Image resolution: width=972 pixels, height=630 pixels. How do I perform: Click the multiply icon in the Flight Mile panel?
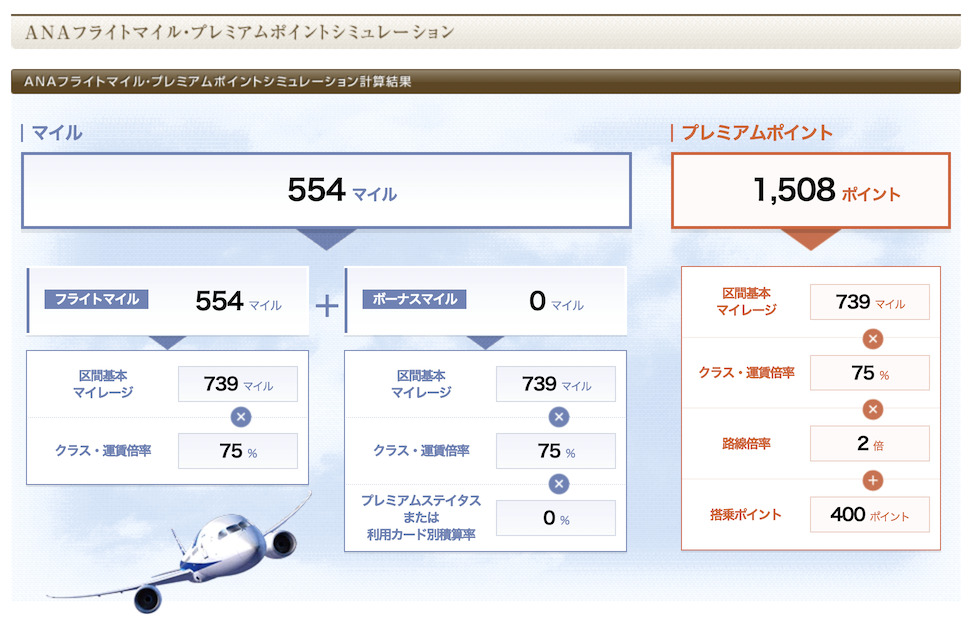[241, 417]
